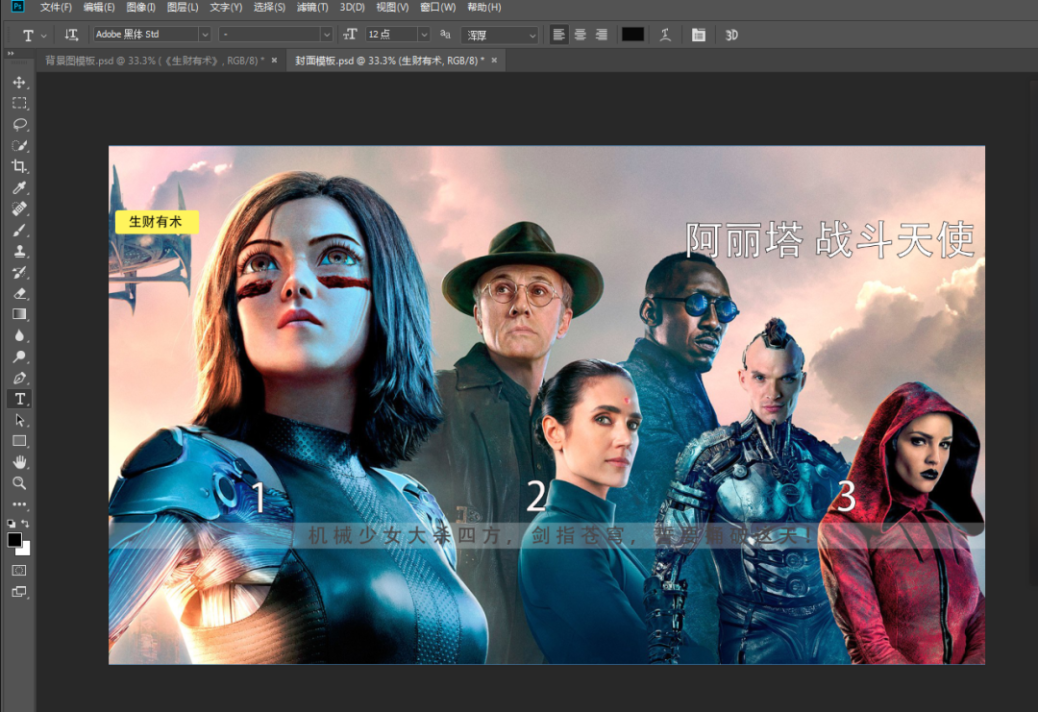1038x712 pixels.
Task: Select the Eyedropper tool
Action: tap(19, 188)
